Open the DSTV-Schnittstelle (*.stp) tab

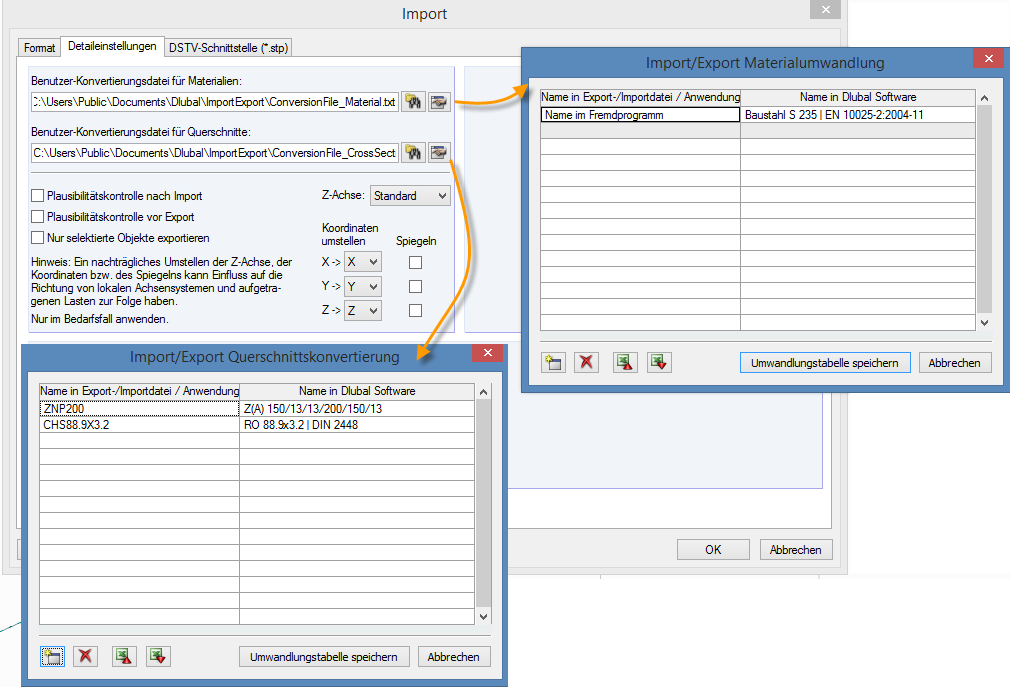229,47
